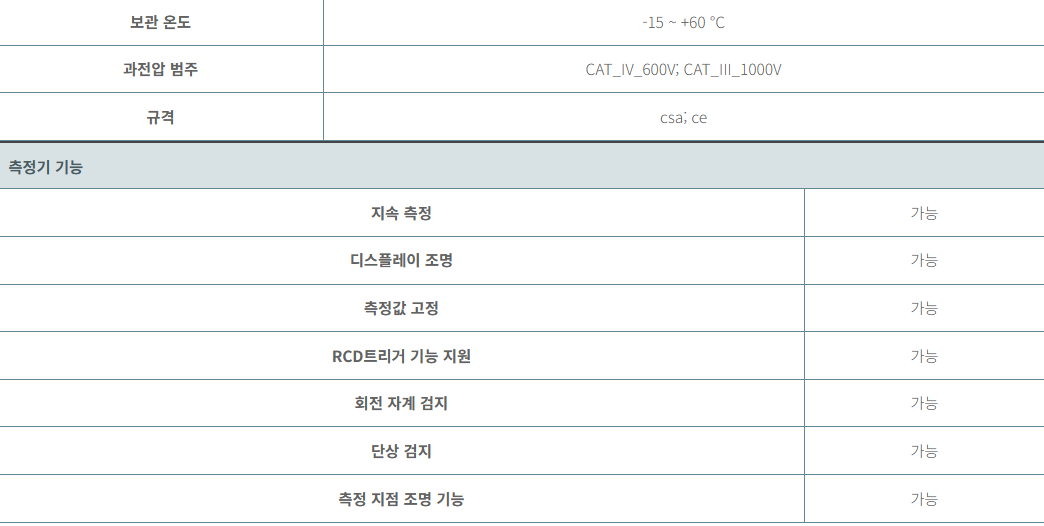1044x526 pixels.
Task: Select the 측정 지점 조명 기능 label
Action: (401, 499)
